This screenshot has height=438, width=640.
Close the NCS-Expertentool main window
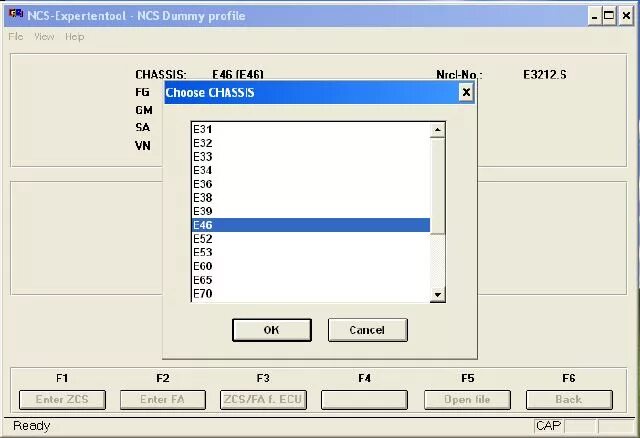click(626, 16)
